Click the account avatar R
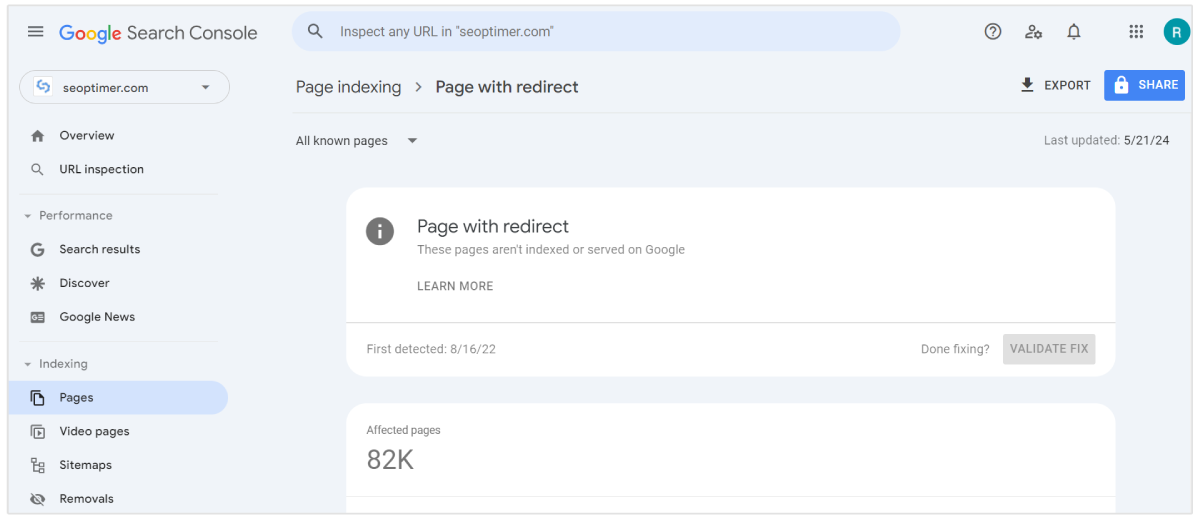Viewport: 1200px width, 519px height. [x=1176, y=32]
